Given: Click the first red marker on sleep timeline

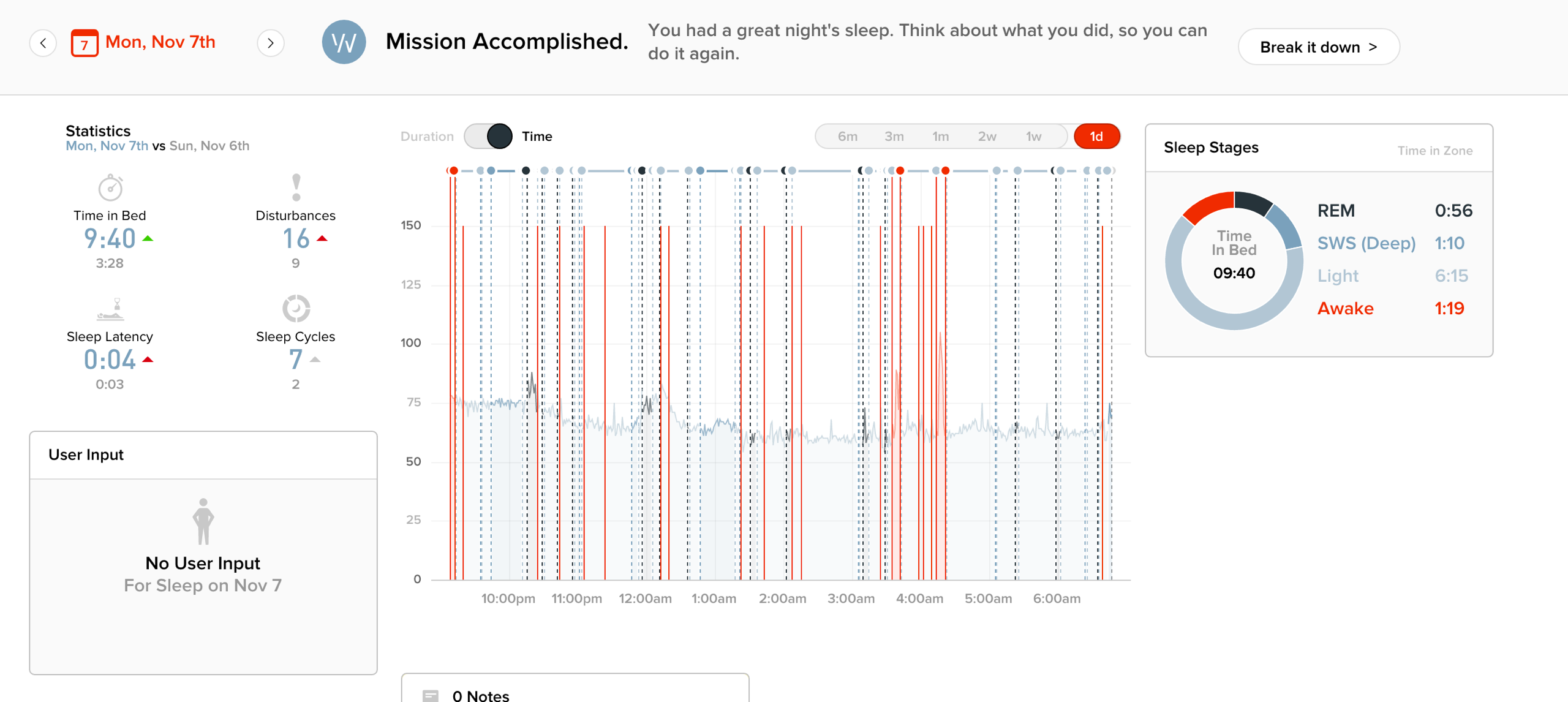Looking at the screenshot, I should point(453,170).
